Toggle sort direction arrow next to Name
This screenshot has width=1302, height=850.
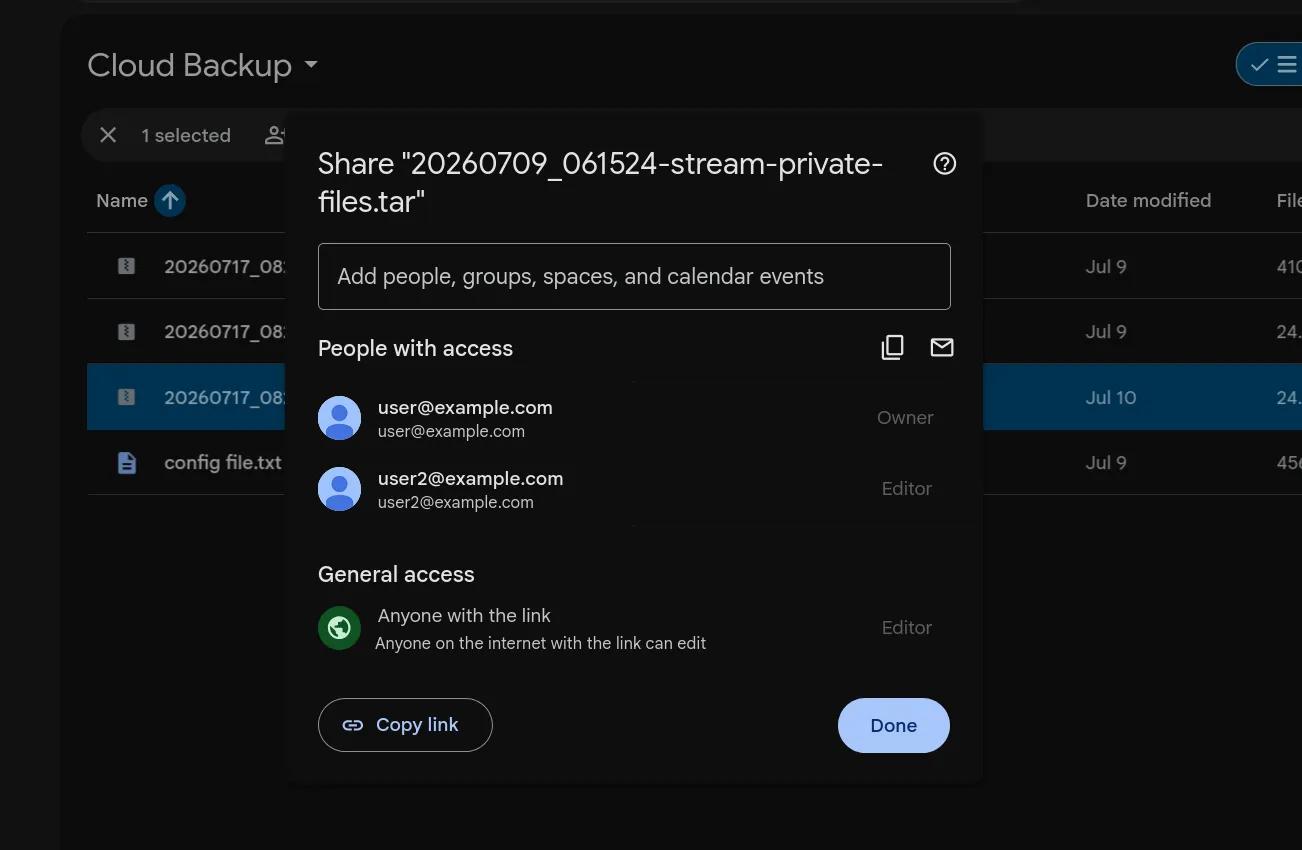tap(170, 201)
